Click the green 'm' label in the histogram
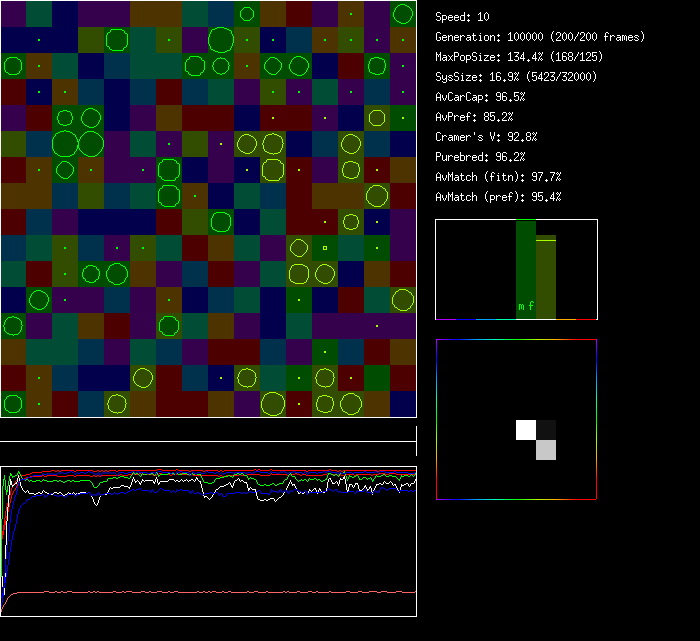Image resolution: width=700 pixels, height=641 pixels. tap(521, 307)
